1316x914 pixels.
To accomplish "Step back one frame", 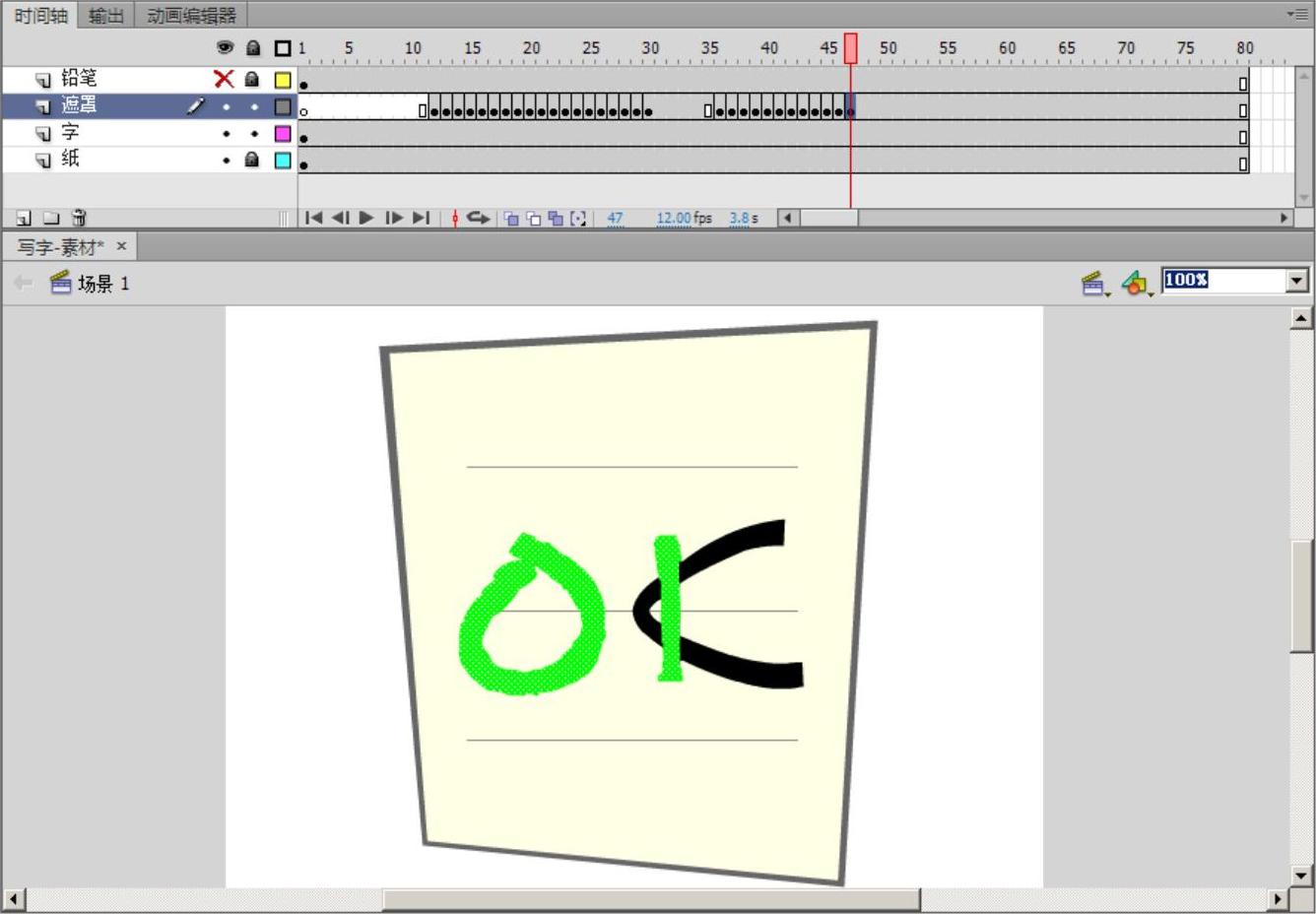I will (340, 218).
